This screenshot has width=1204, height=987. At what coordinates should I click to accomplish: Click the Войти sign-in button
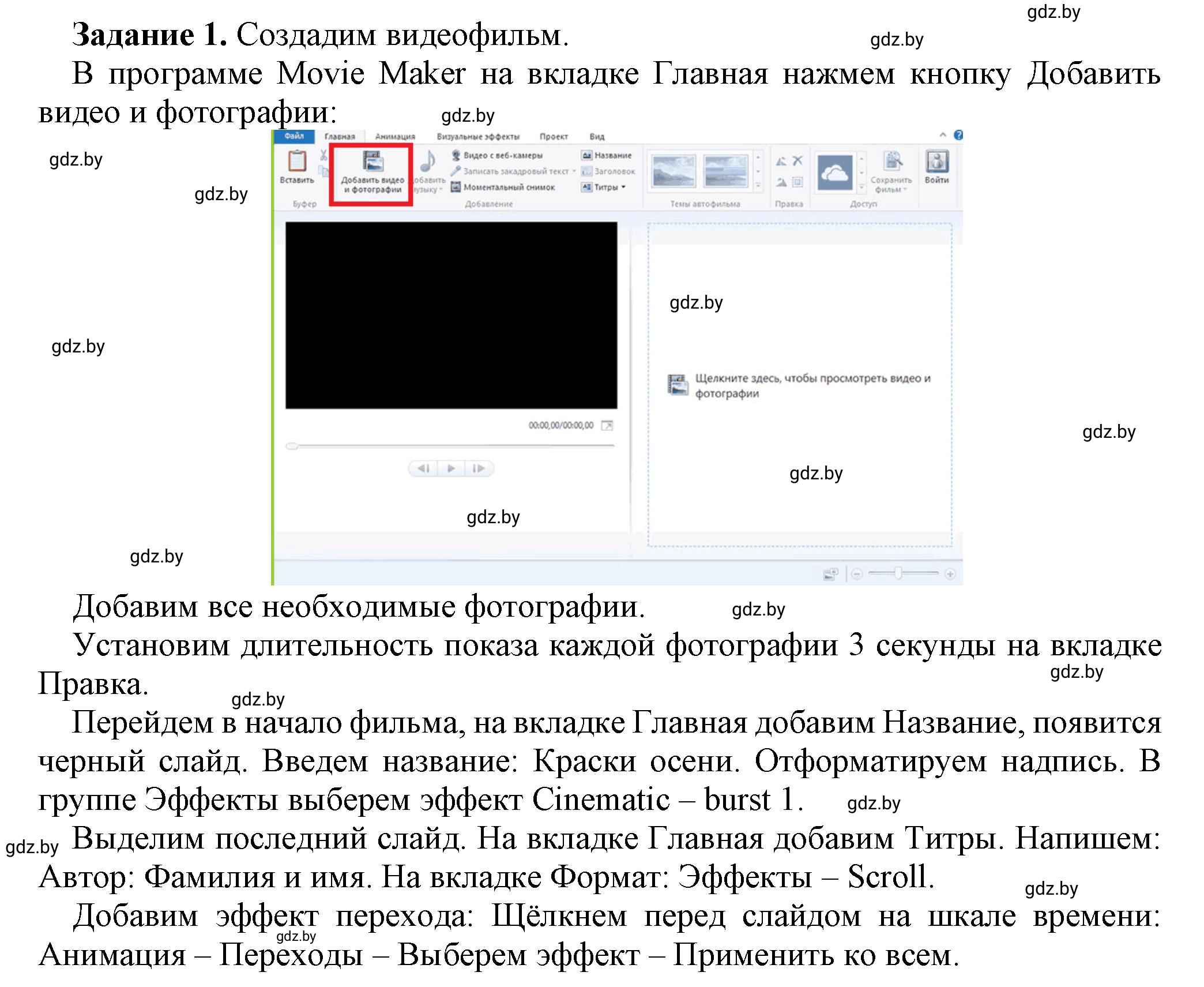tap(936, 167)
